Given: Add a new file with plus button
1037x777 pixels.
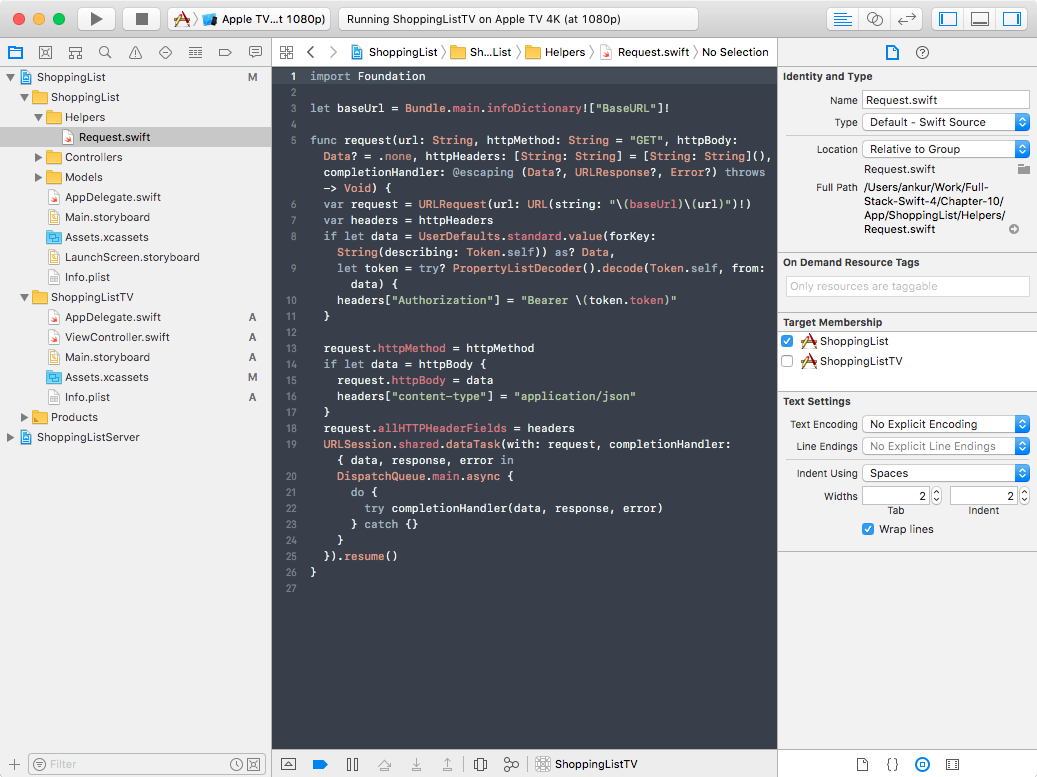Looking at the screenshot, I should [x=14, y=764].
